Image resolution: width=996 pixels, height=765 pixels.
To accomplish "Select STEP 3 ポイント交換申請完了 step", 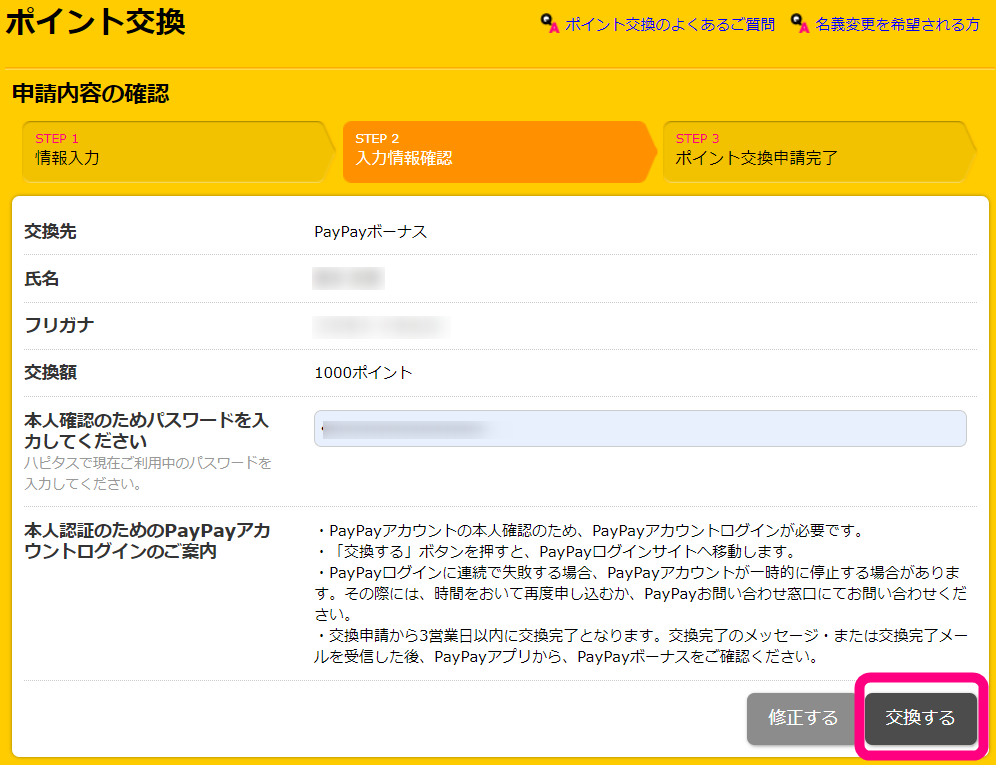I will coord(819,152).
